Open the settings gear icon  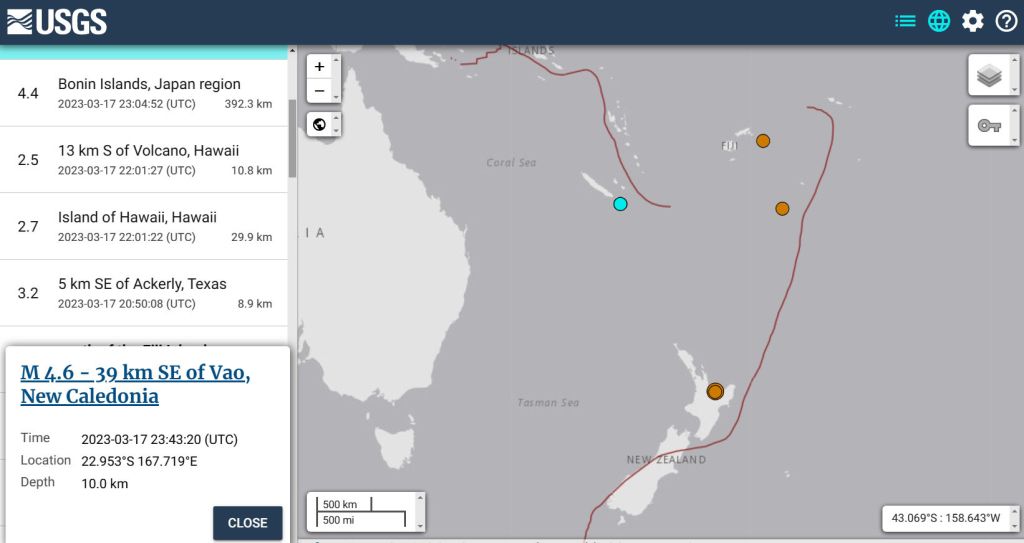coord(973,21)
